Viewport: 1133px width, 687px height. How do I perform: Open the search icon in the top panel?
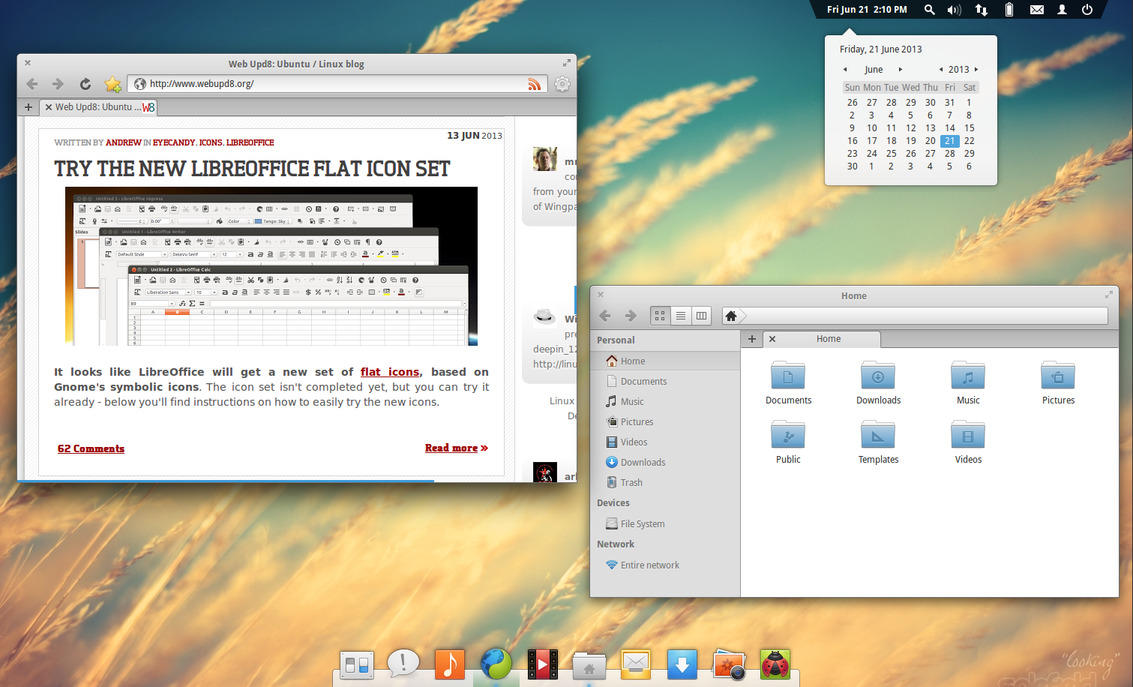click(x=929, y=9)
